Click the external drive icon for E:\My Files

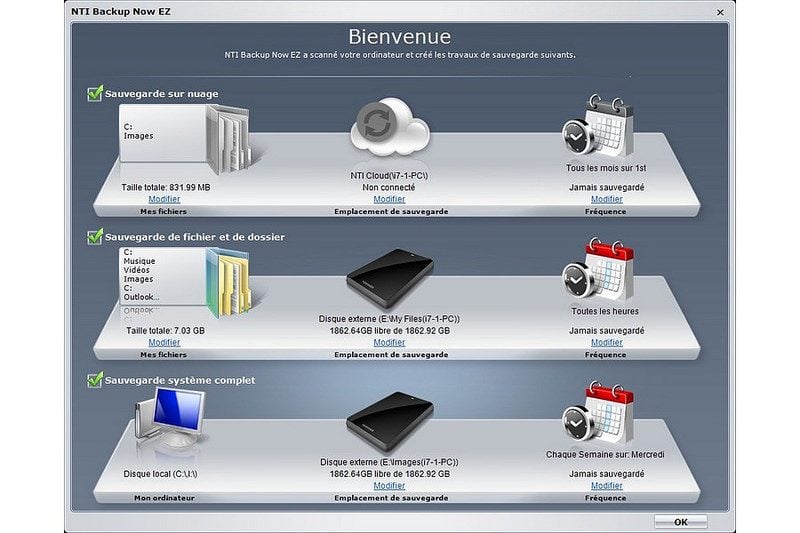click(390, 278)
